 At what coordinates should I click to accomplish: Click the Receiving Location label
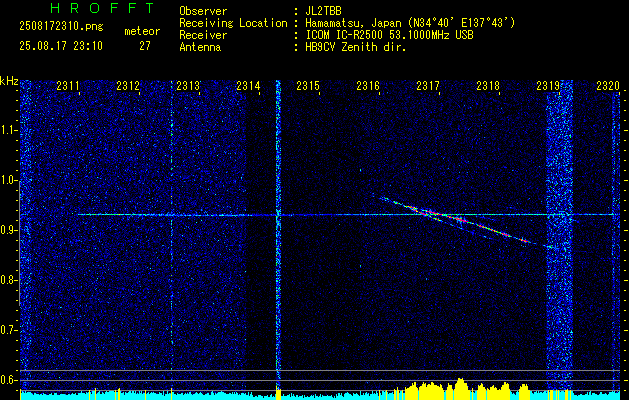pos(233,23)
